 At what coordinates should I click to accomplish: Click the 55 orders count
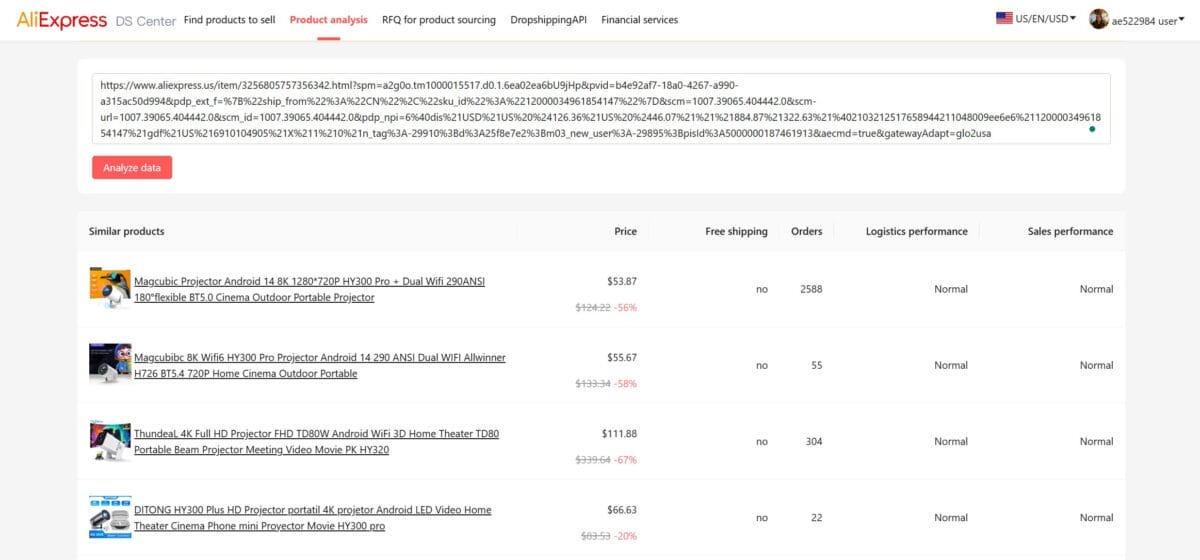[x=817, y=365]
